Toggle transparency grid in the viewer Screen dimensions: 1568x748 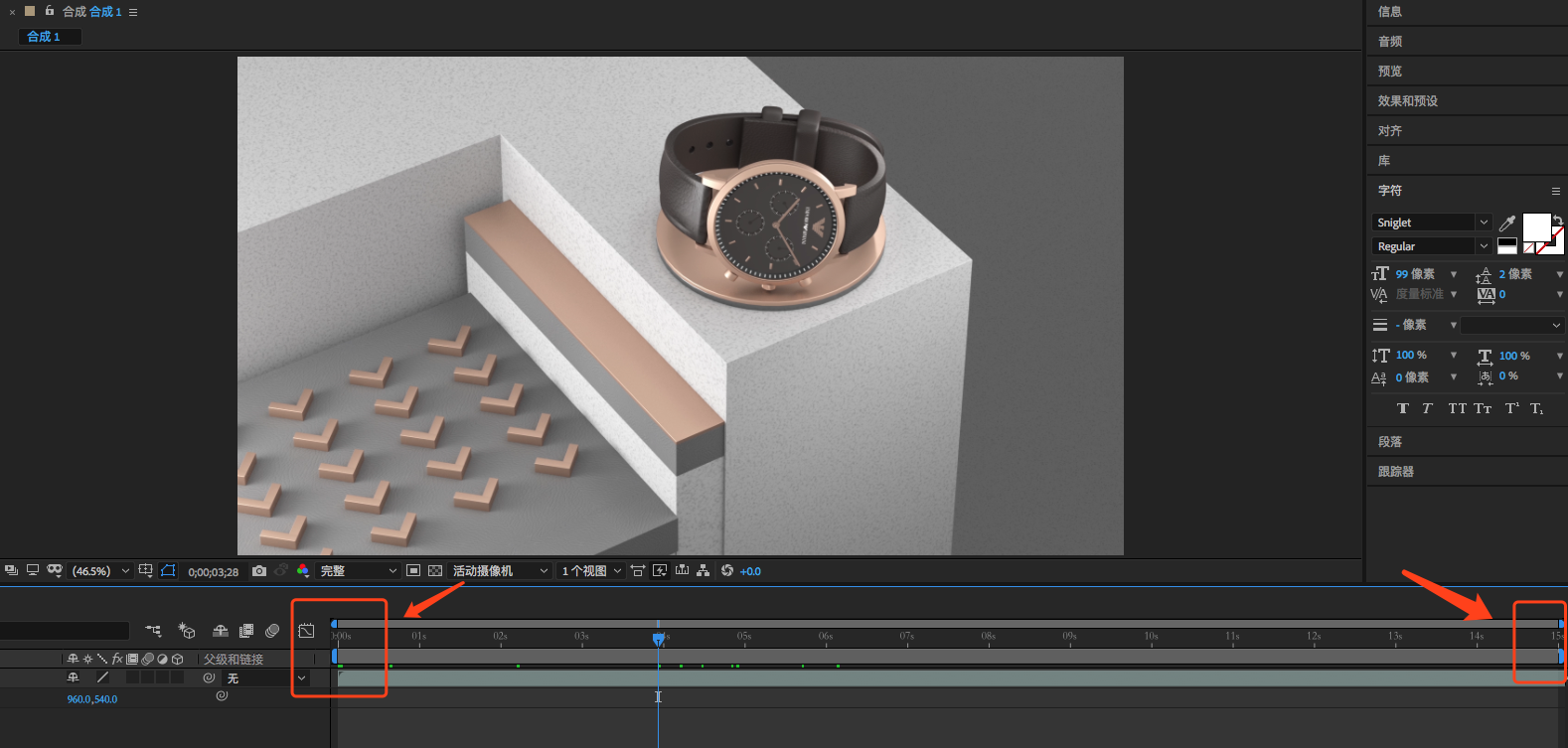435,571
